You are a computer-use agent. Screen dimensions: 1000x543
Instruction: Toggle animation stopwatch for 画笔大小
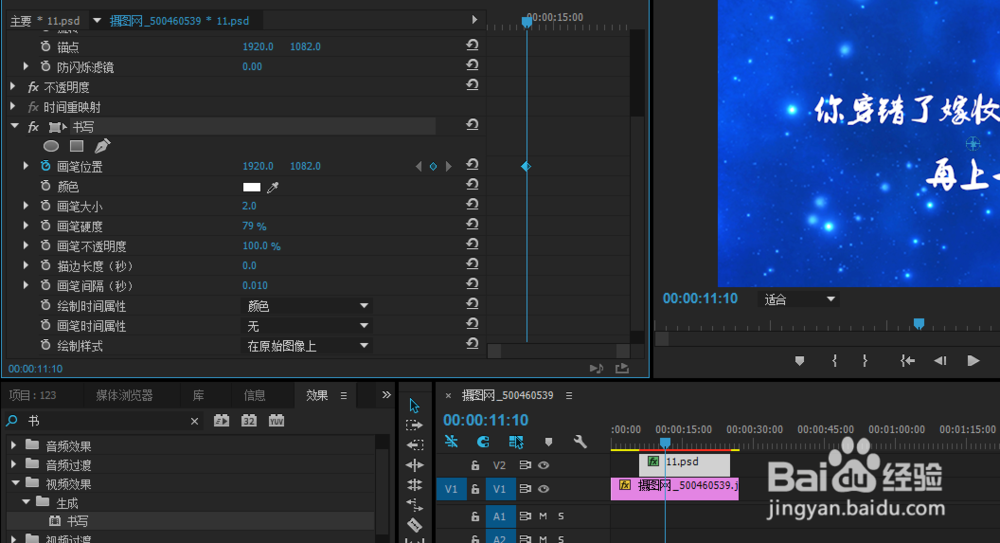45,205
